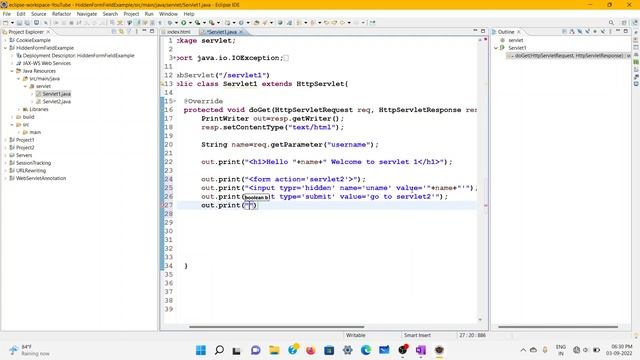This screenshot has height=360, width=640.
Task: Toggle Hide Fields in Outline toolbar
Action: pos(580,31)
